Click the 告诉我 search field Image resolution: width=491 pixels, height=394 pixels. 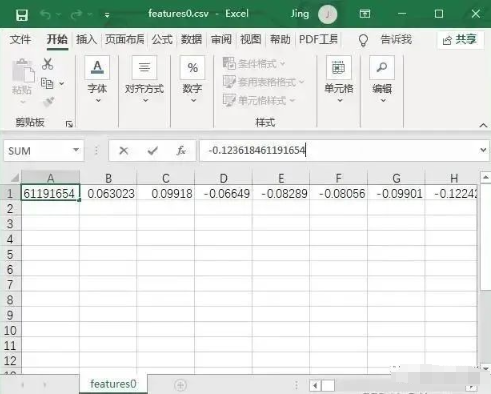pyautogui.click(x=396, y=39)
